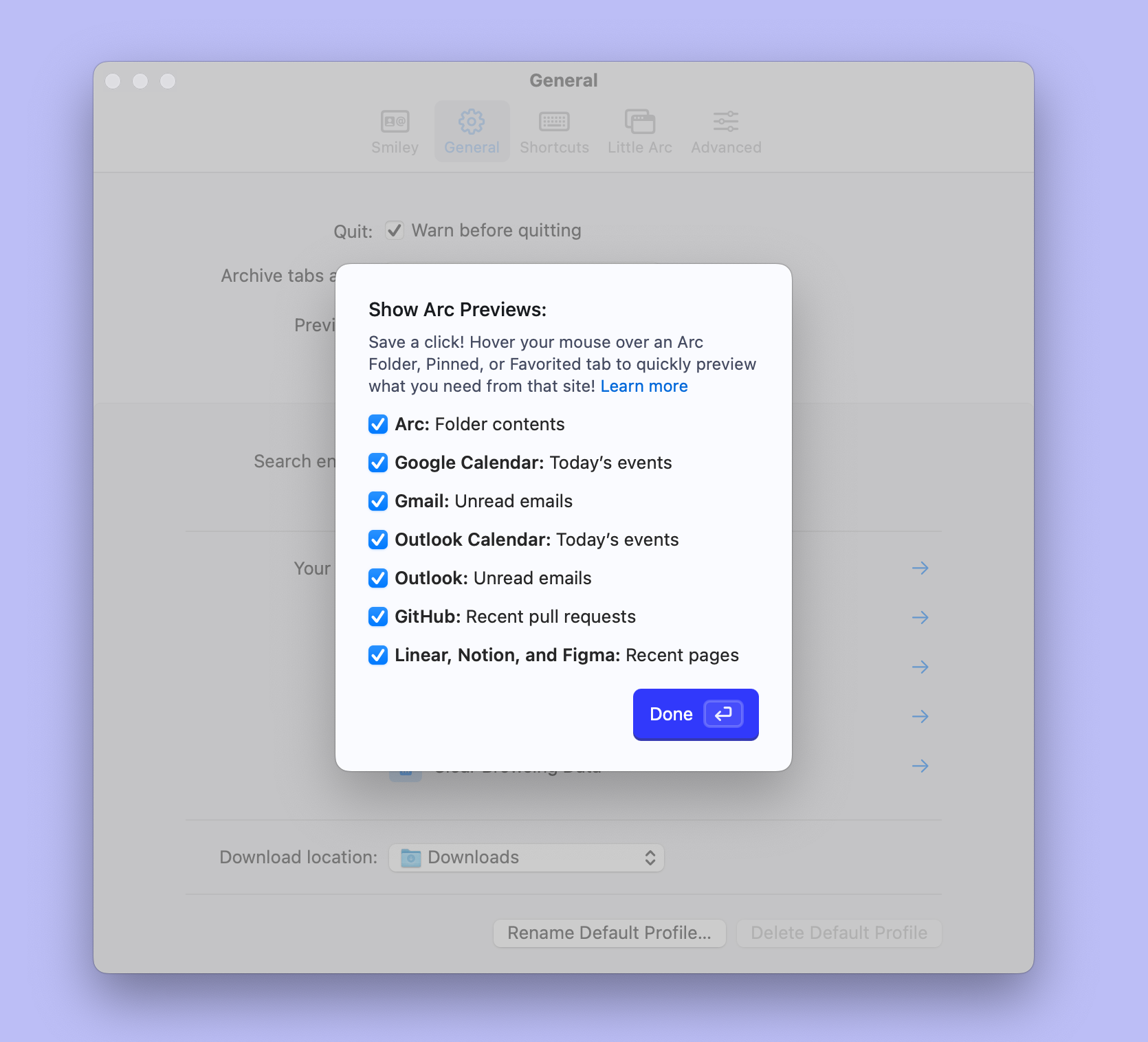Click the Quit label
Viewport: 1148px width, 1042px height.
click(x=353, y=232)
